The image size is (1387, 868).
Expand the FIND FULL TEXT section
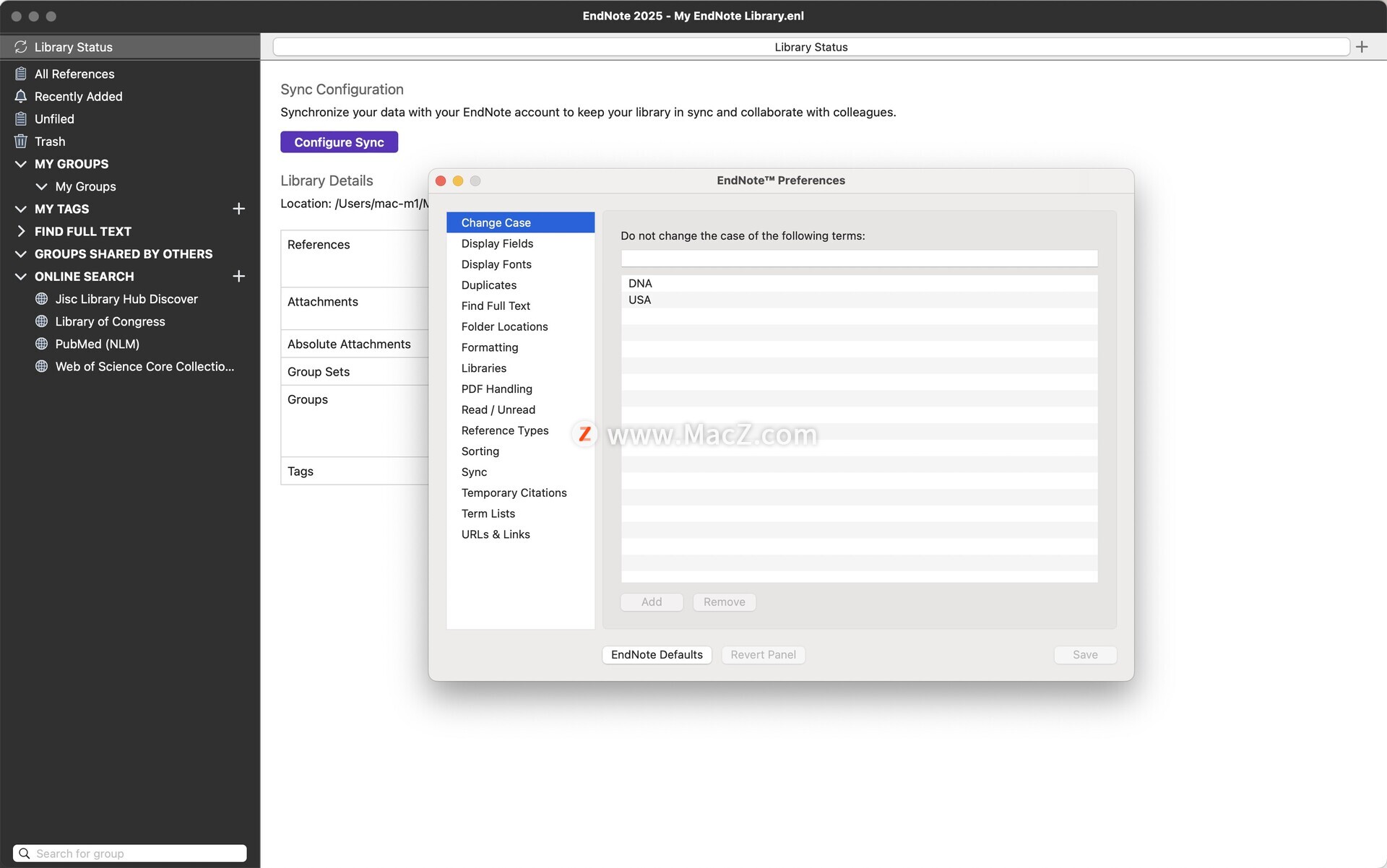21,231
